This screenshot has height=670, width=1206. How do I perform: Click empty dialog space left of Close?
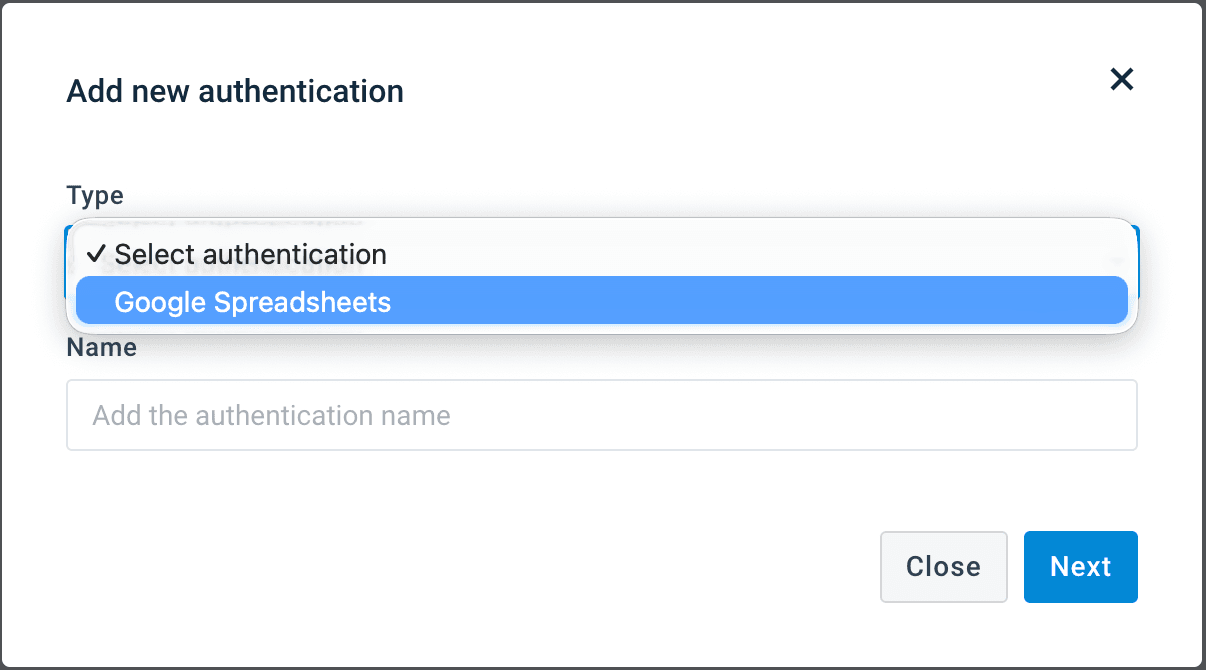pyautogui.click(x=500, y=567)
